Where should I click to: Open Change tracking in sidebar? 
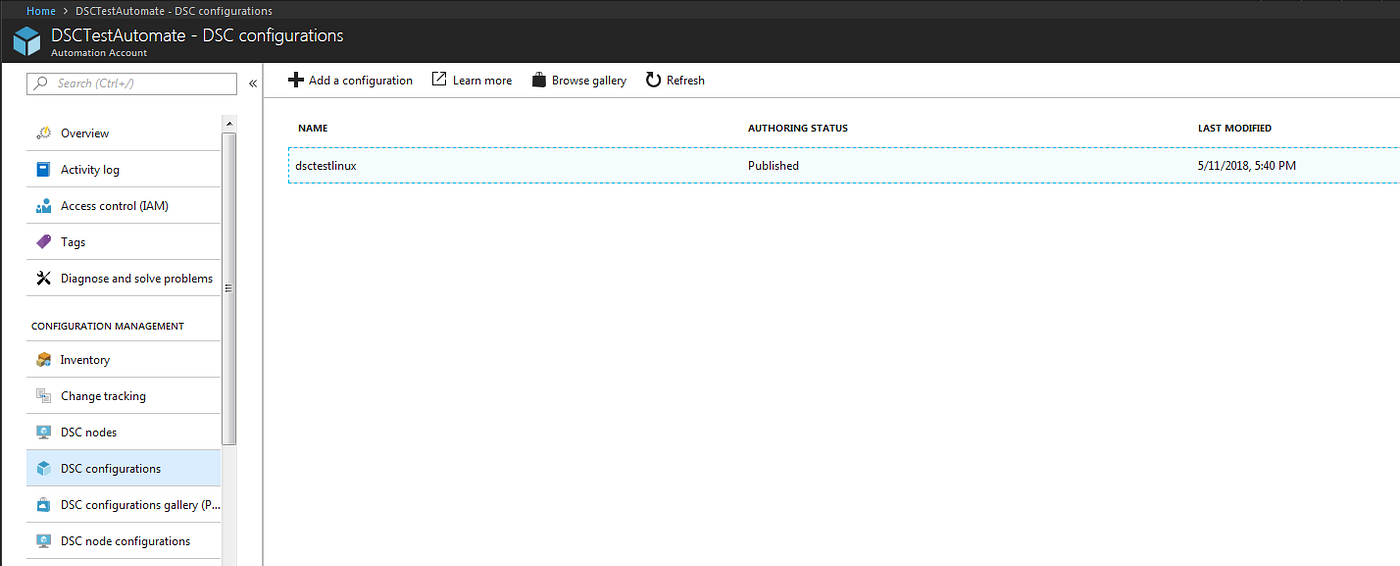pos(123,396)
